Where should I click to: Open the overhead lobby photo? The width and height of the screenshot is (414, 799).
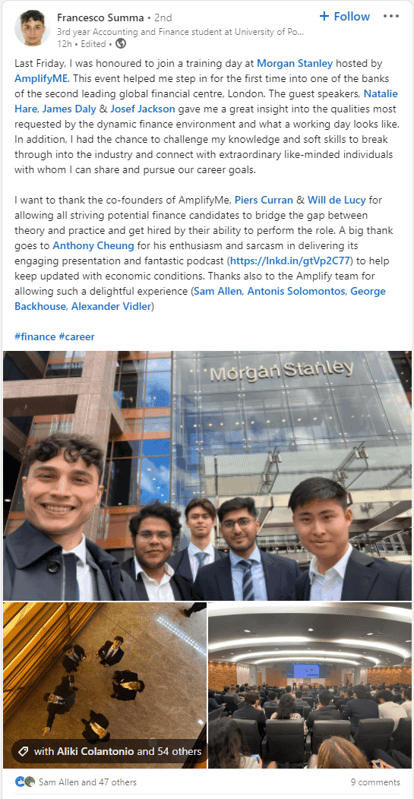point(105,685)
